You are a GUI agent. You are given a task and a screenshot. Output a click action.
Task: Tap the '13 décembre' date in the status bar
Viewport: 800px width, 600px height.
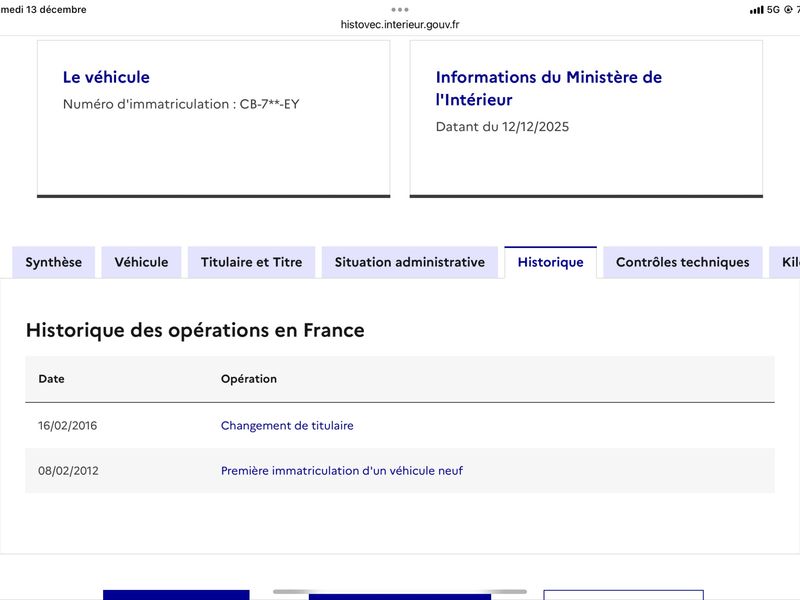(56, 9)
